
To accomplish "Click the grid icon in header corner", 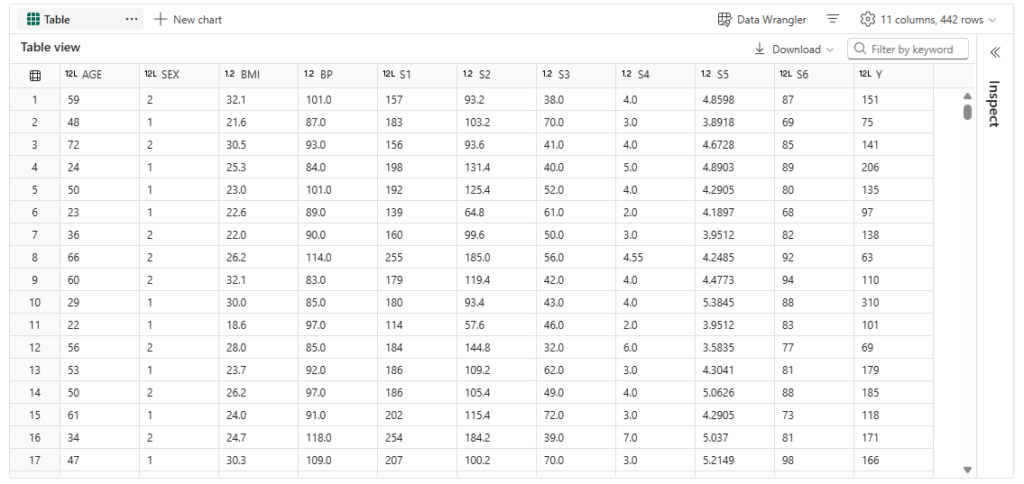I will point(35,75).
